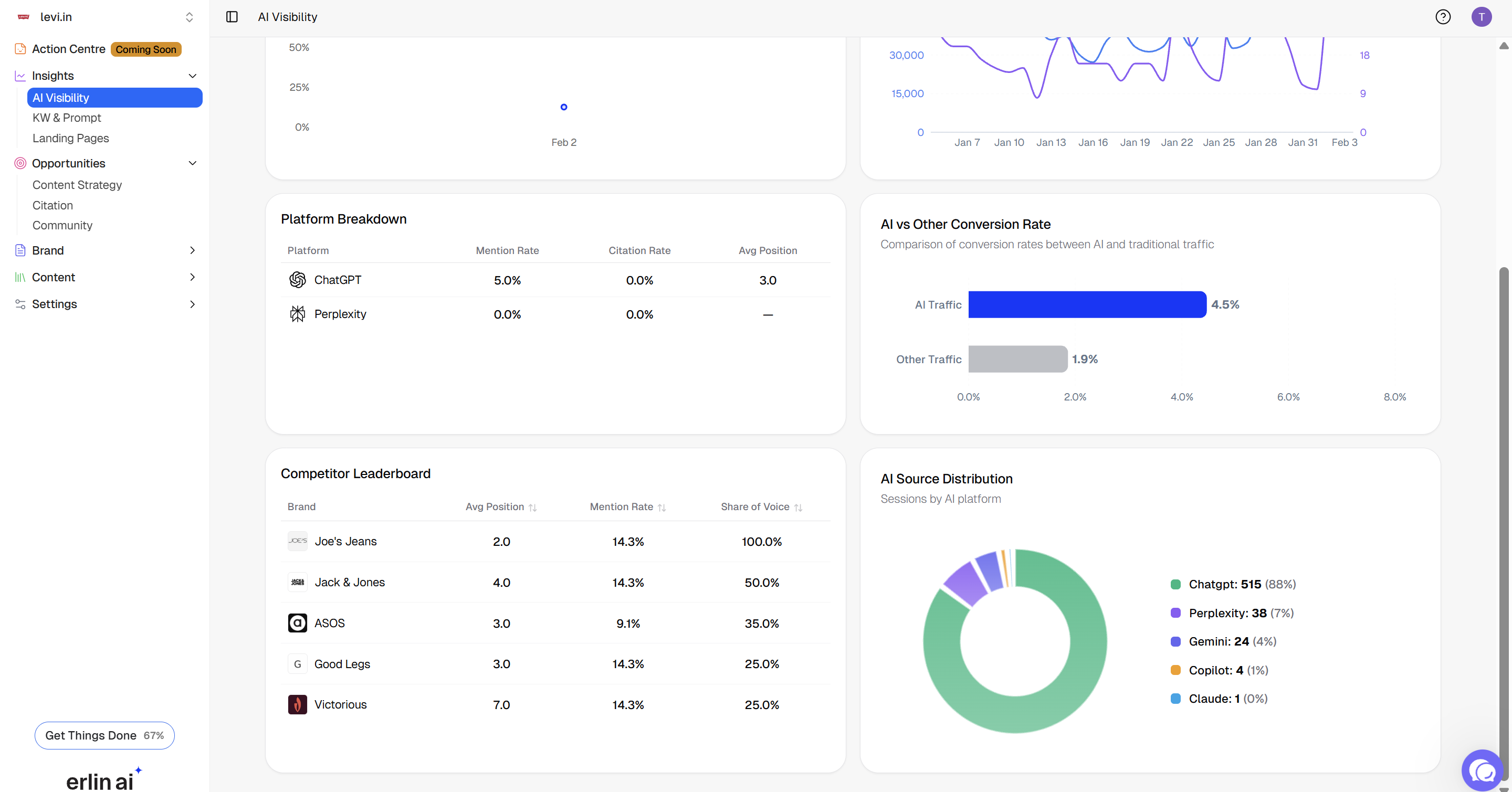Click the Good Legs G logo
This screenshot has width=1512, height=792.
[x=298, y=664]
